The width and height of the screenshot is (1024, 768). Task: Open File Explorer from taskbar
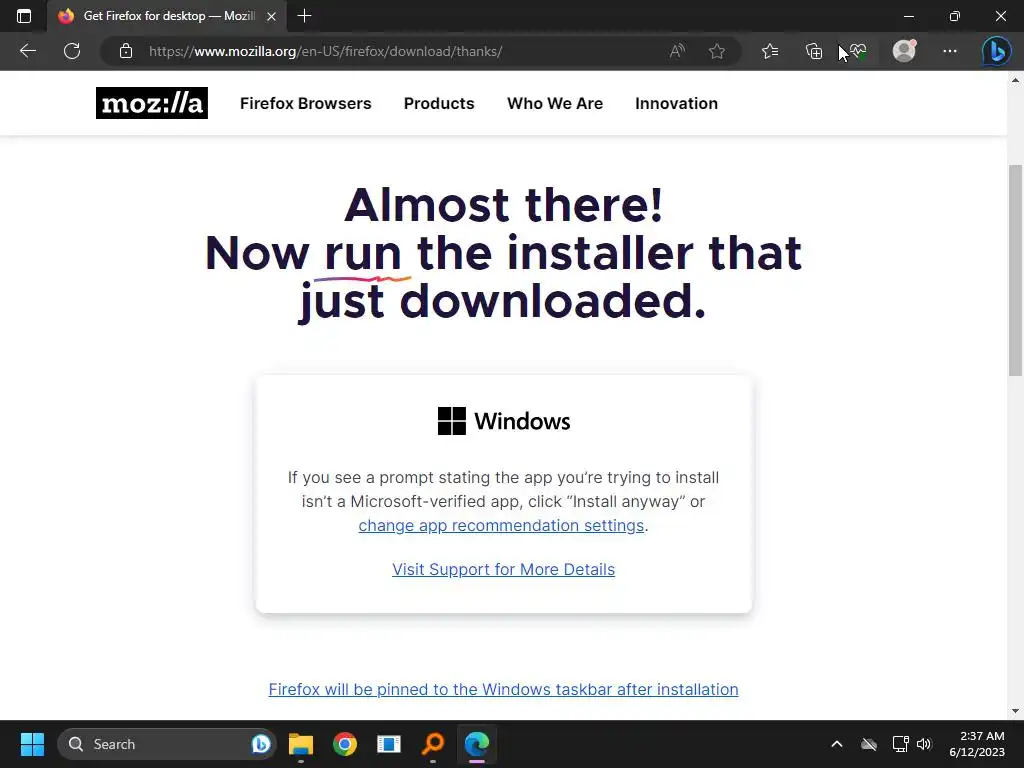[x=301, y=744]
